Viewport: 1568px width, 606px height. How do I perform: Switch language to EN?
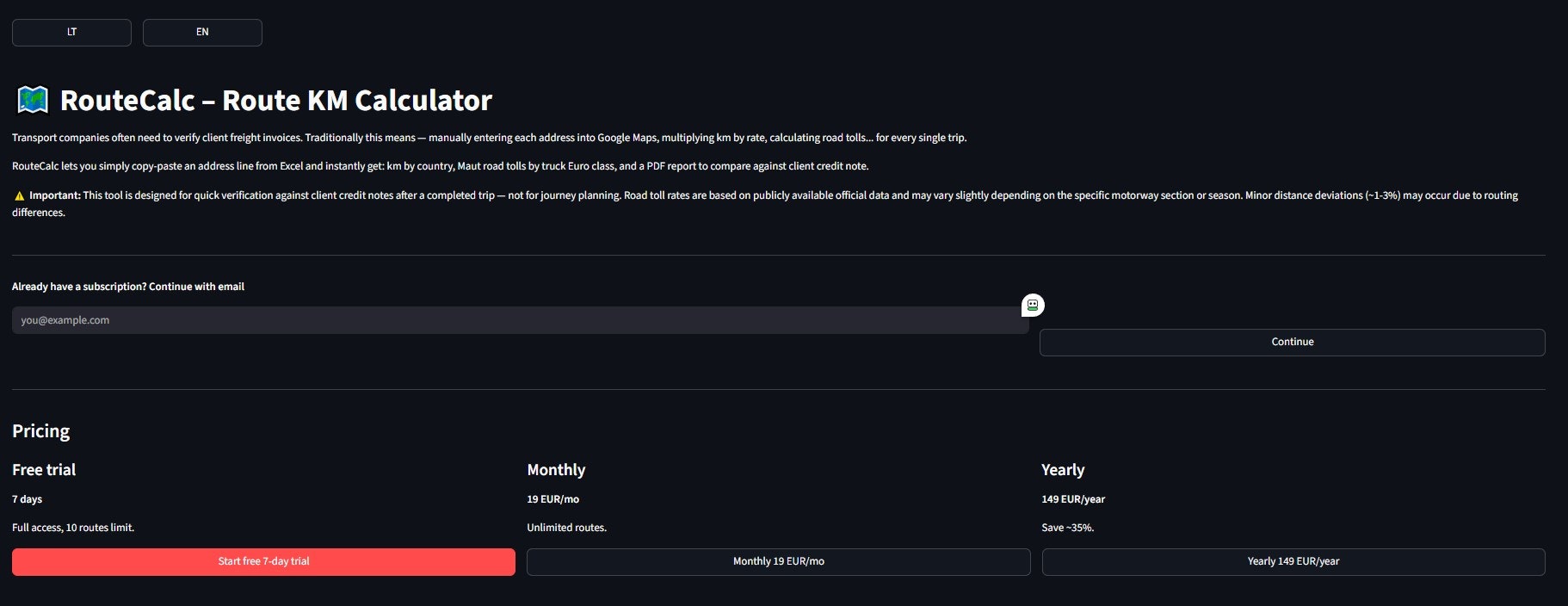click(202, 33)
